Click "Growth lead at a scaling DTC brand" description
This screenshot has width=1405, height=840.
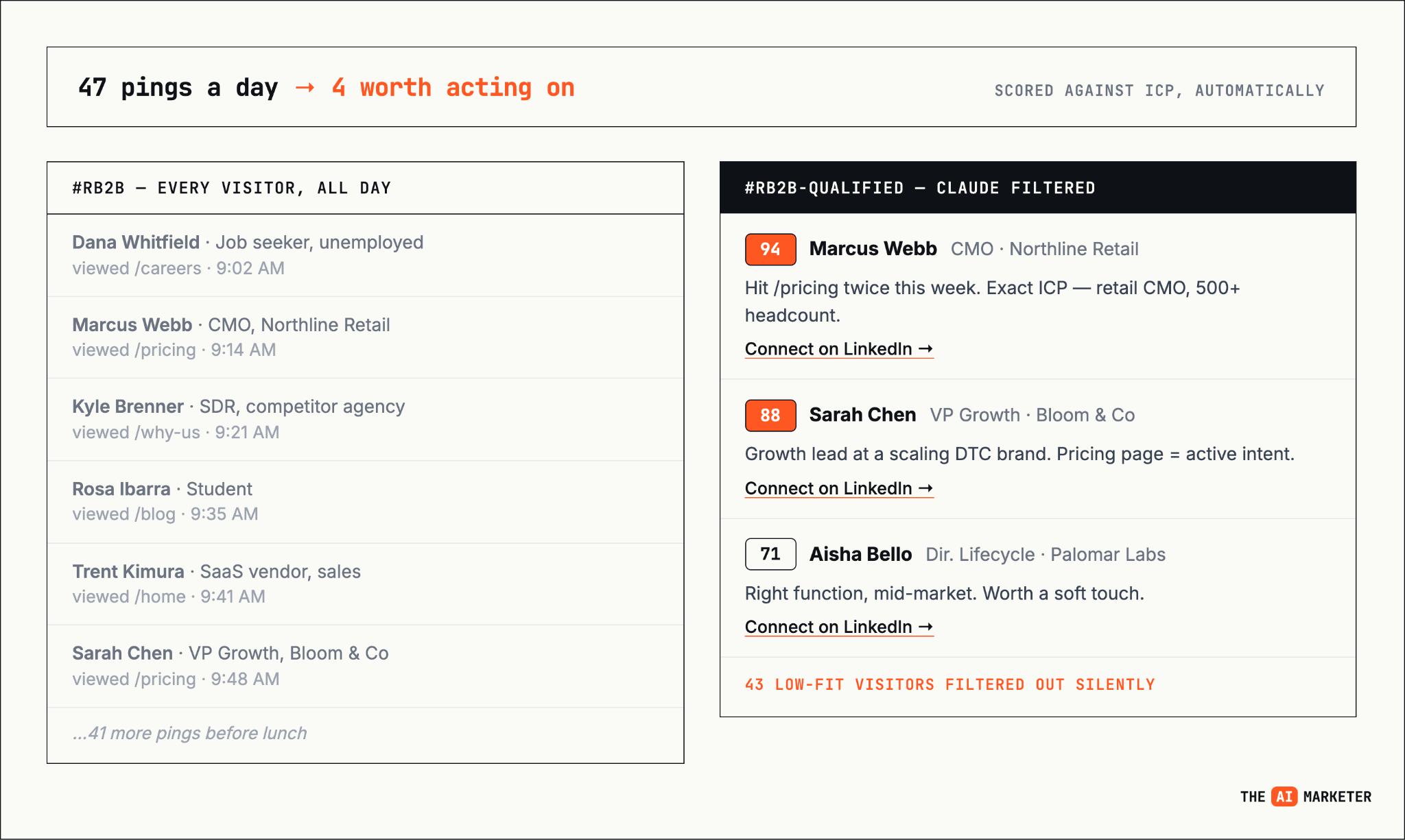(x=1019, y=454)
